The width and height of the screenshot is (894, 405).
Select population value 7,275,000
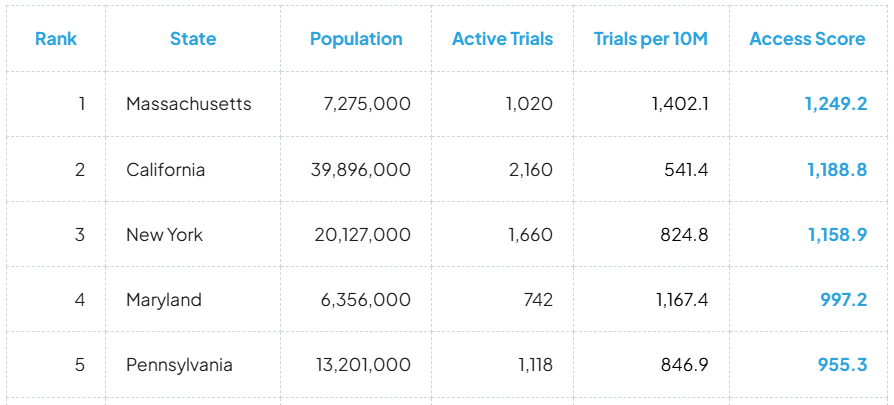pyautogui.click(x=367, y=104)
